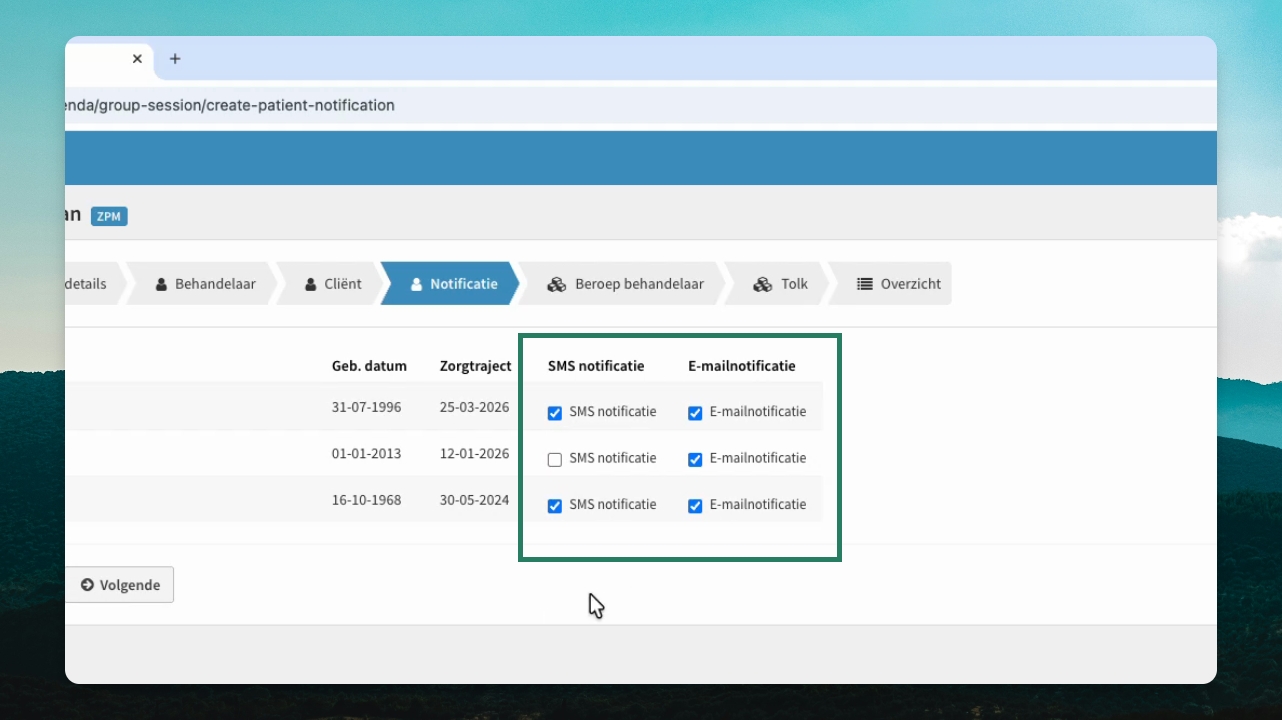Select the birth date 31-07-1996
Viewport: 1282px width, 720px height.
[366, 408]
